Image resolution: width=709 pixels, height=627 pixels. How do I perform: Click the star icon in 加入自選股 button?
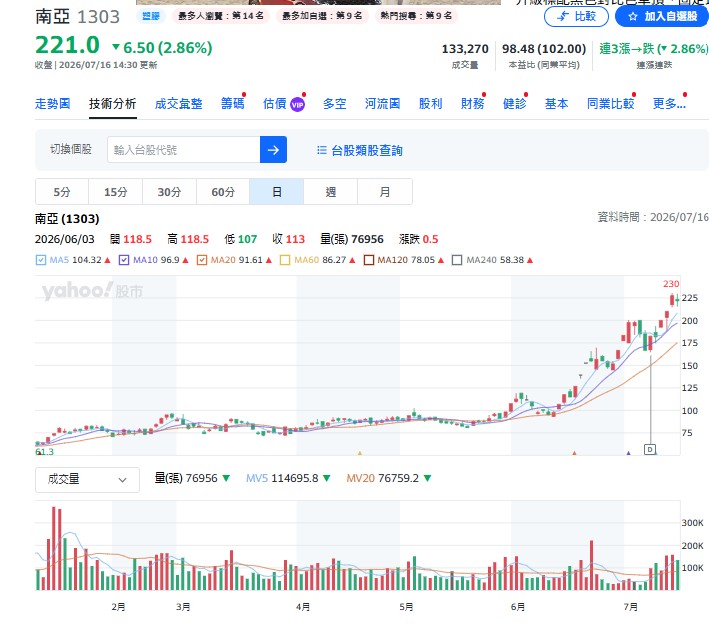(x=633, y=17)
